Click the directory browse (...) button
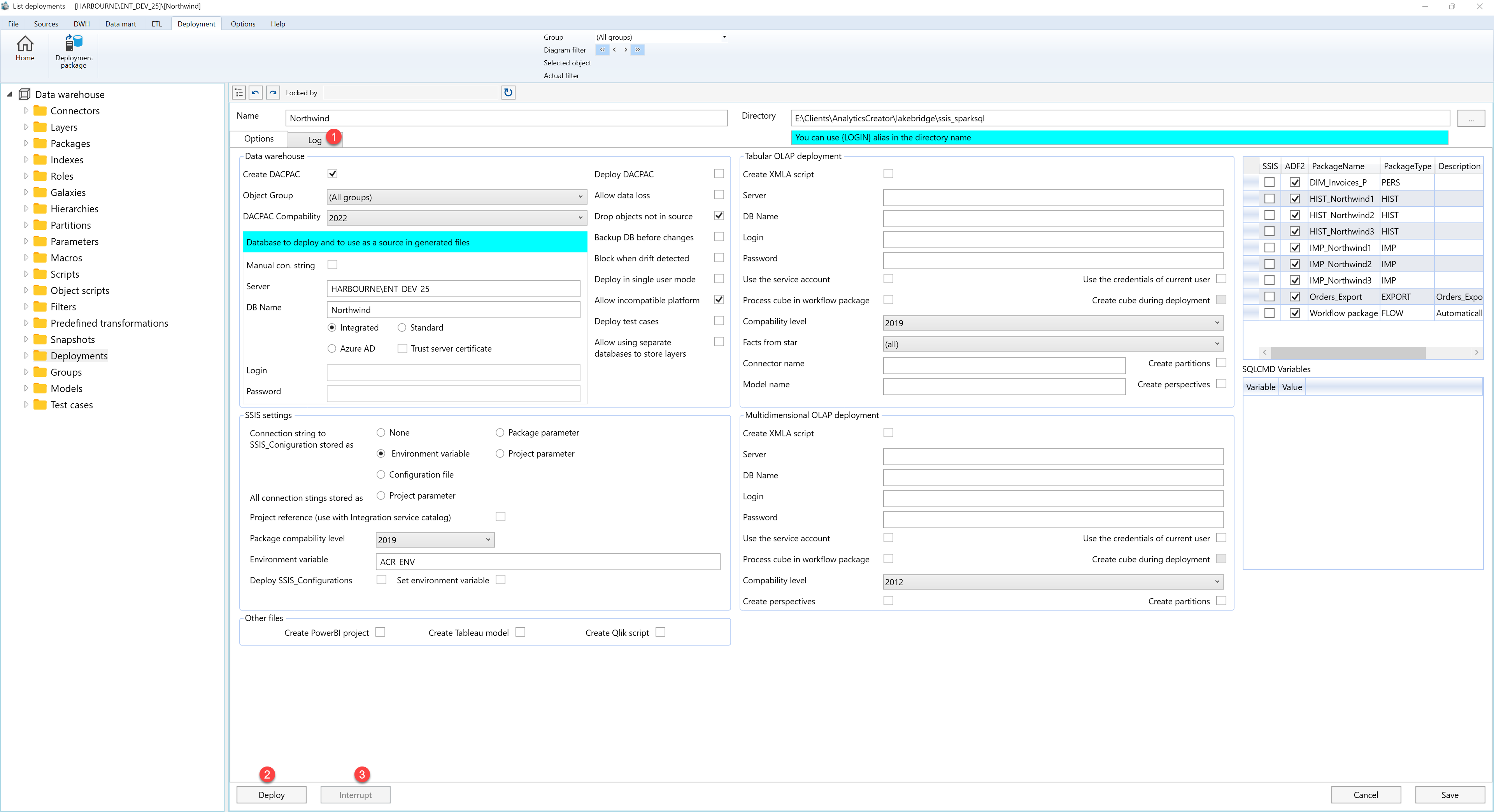 [1471, 118]
